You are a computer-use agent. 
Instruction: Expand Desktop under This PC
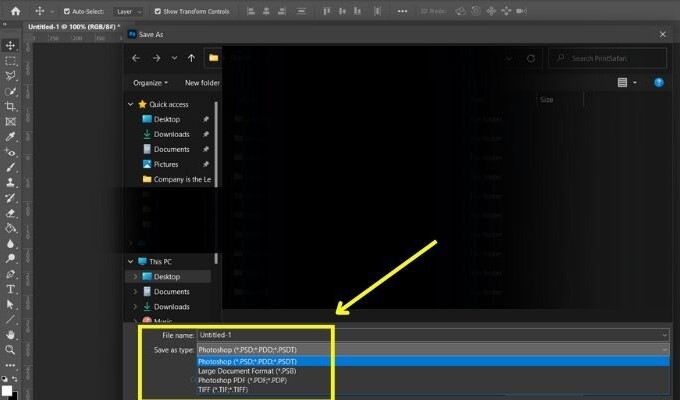tap(135, 277)
